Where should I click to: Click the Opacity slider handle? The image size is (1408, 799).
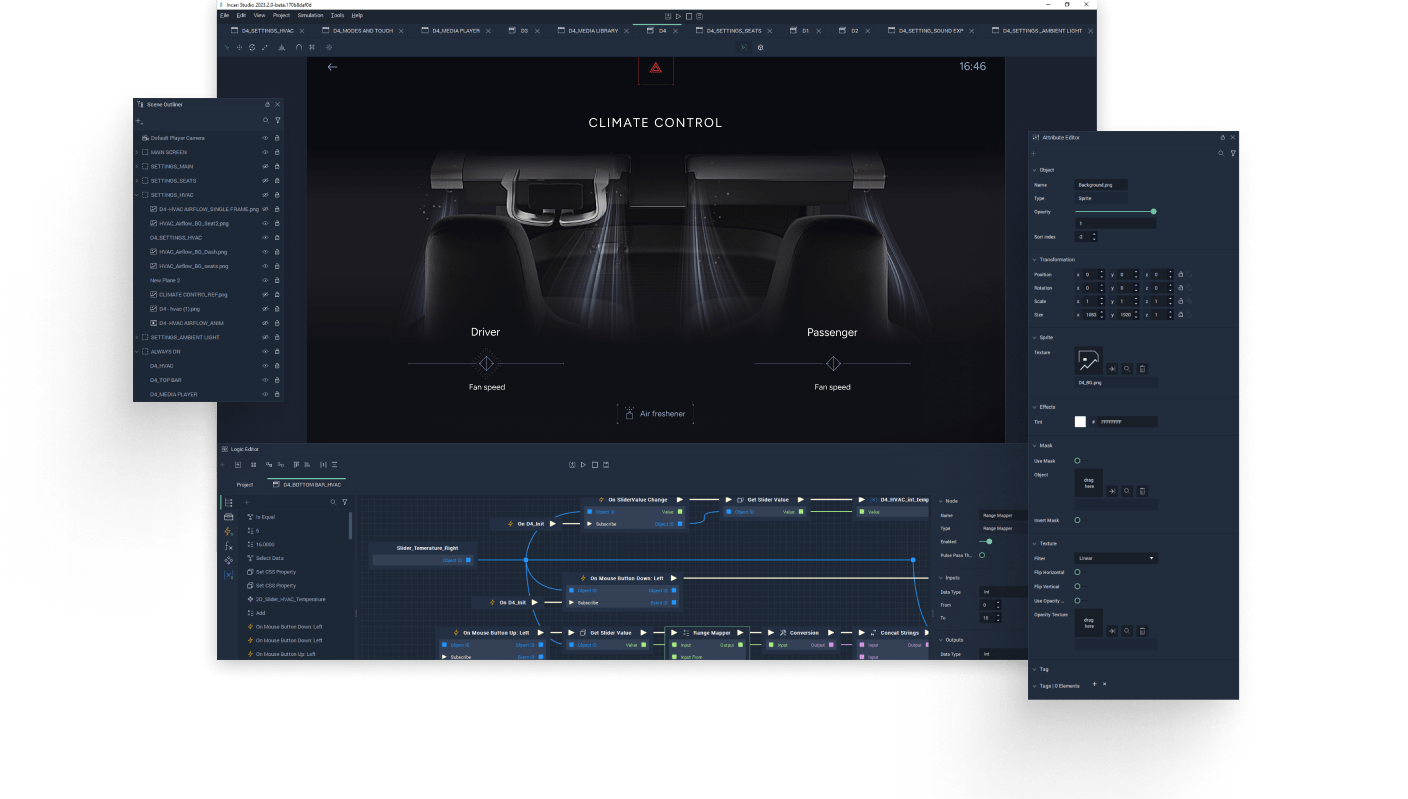click(1153, 212)
